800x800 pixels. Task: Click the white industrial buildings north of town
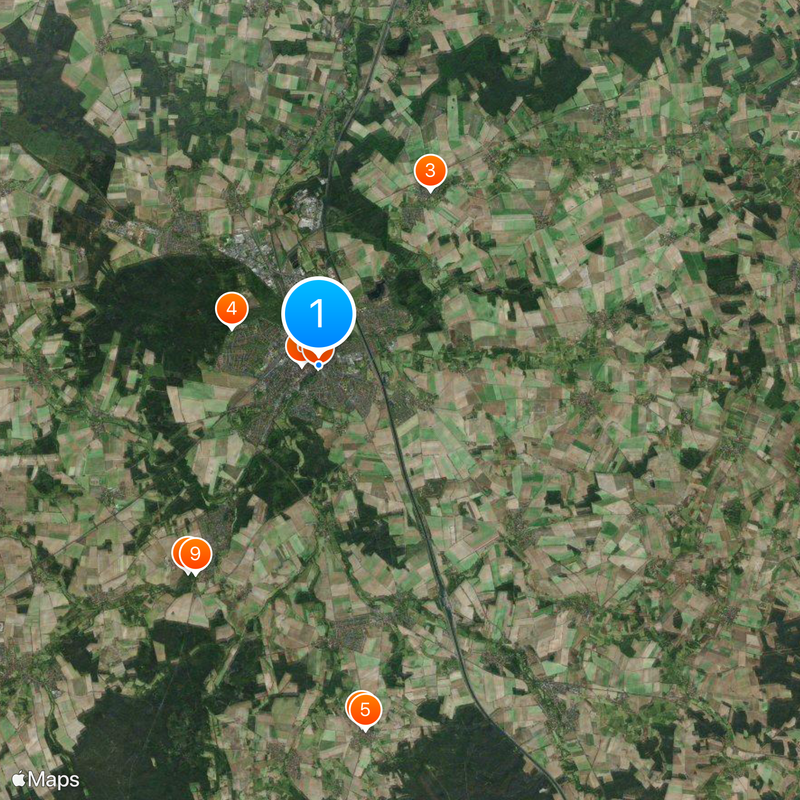coord(310,209)
